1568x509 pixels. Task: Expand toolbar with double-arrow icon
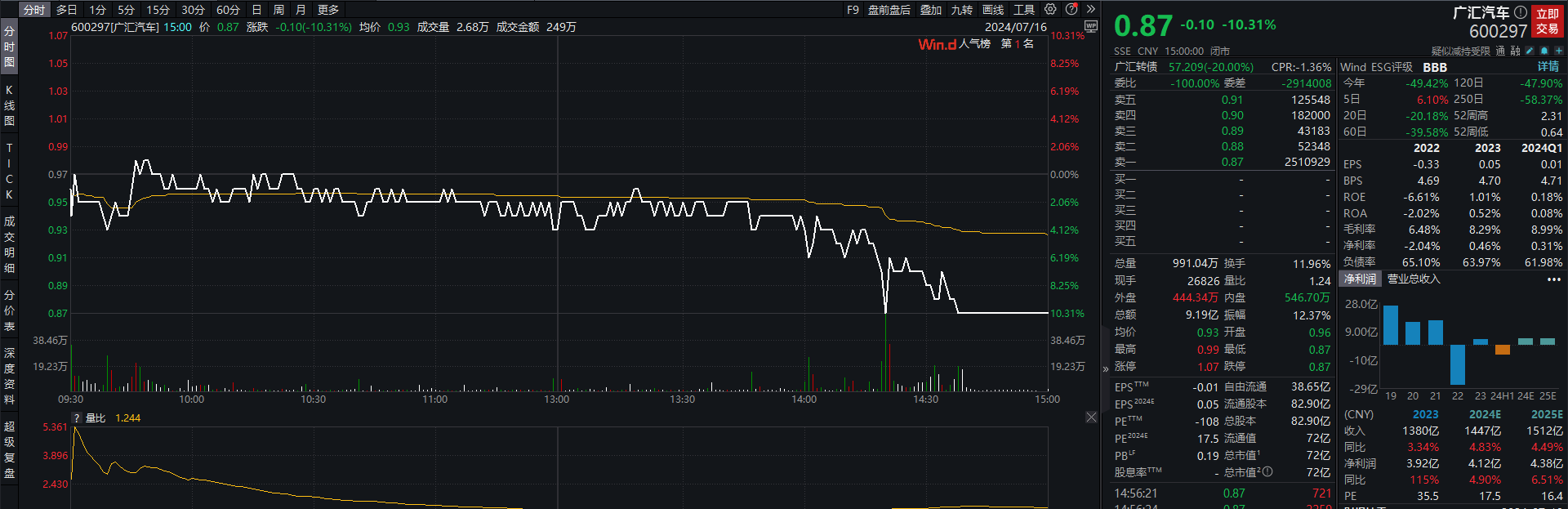tap(1090, 9)
